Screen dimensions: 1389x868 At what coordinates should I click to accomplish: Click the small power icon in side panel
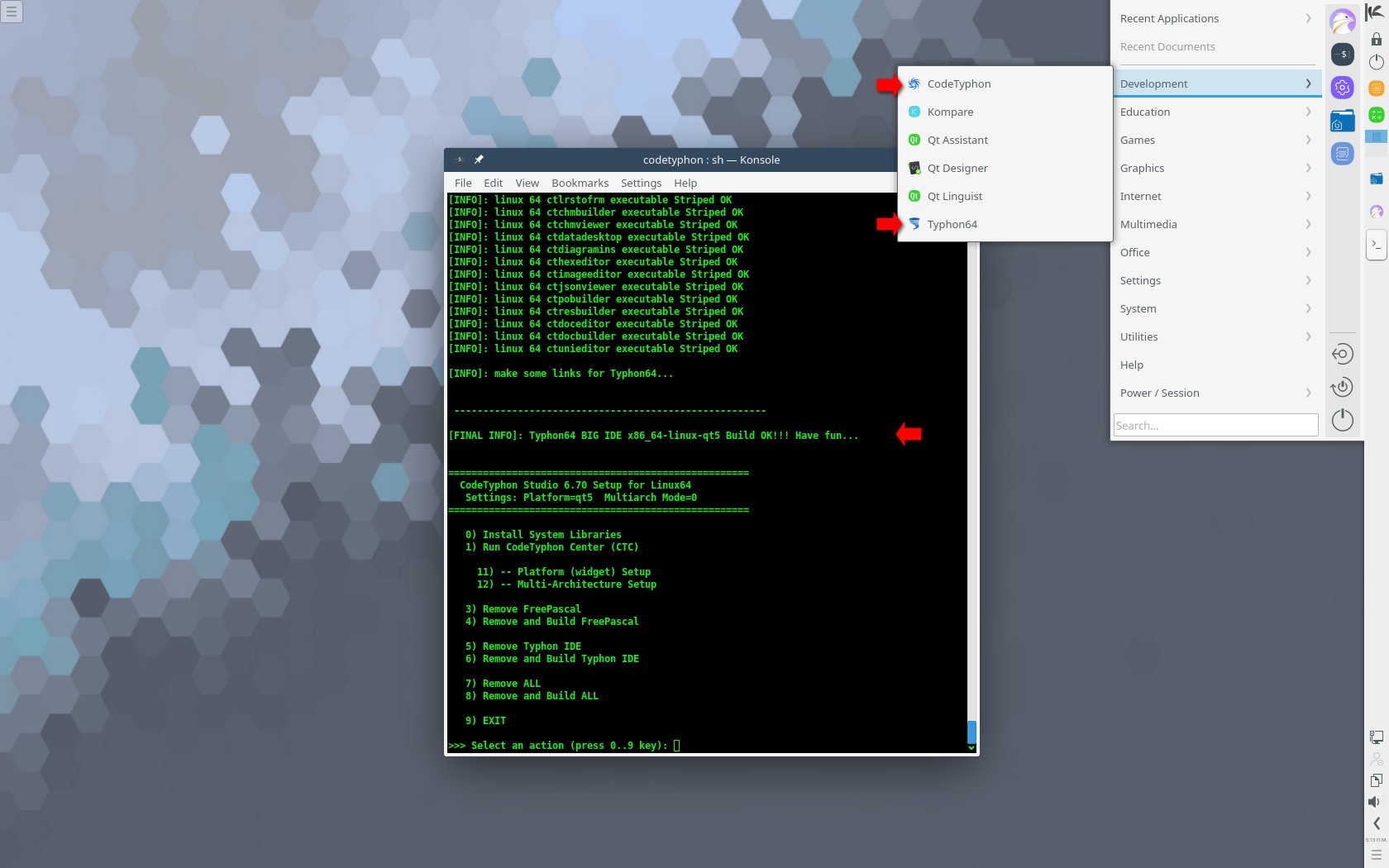[x=1376, y=62]
